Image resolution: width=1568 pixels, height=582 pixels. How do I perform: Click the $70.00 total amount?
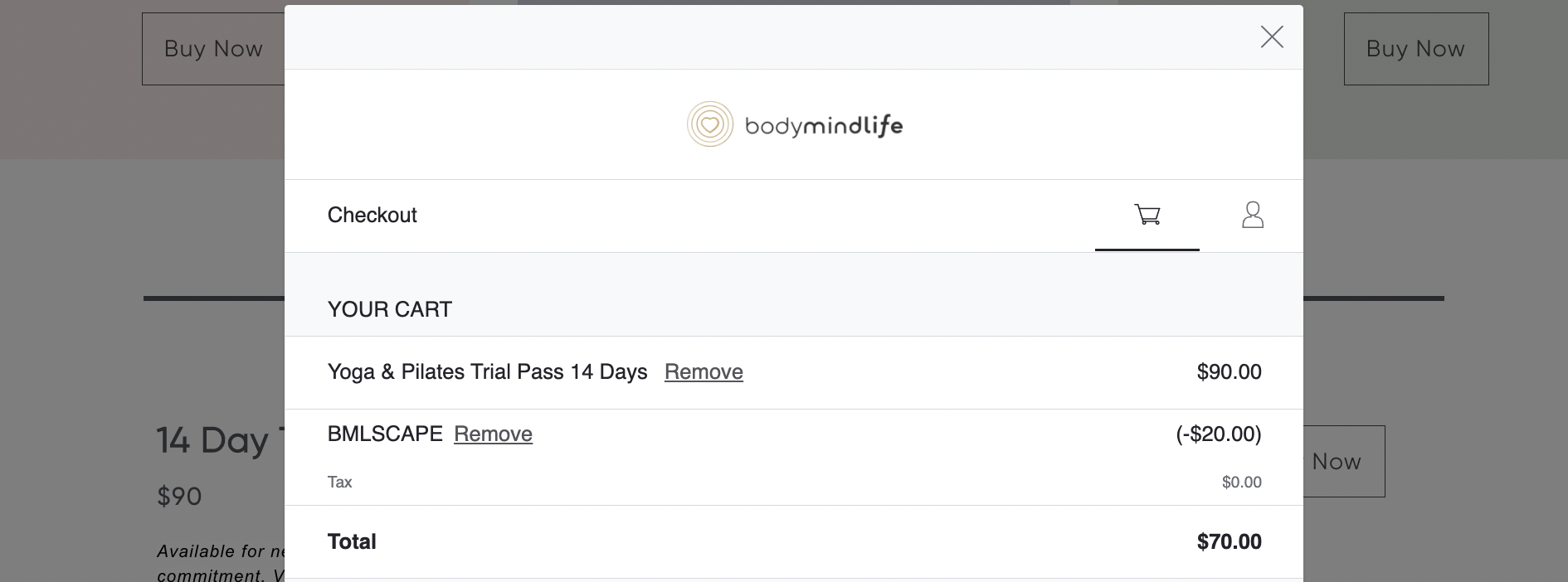pos(1229,541)
